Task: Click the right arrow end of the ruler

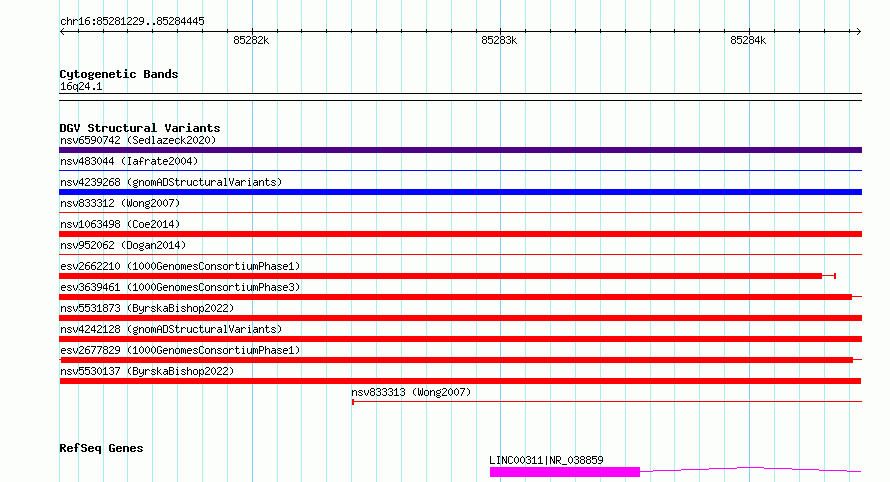Action: 858,32
